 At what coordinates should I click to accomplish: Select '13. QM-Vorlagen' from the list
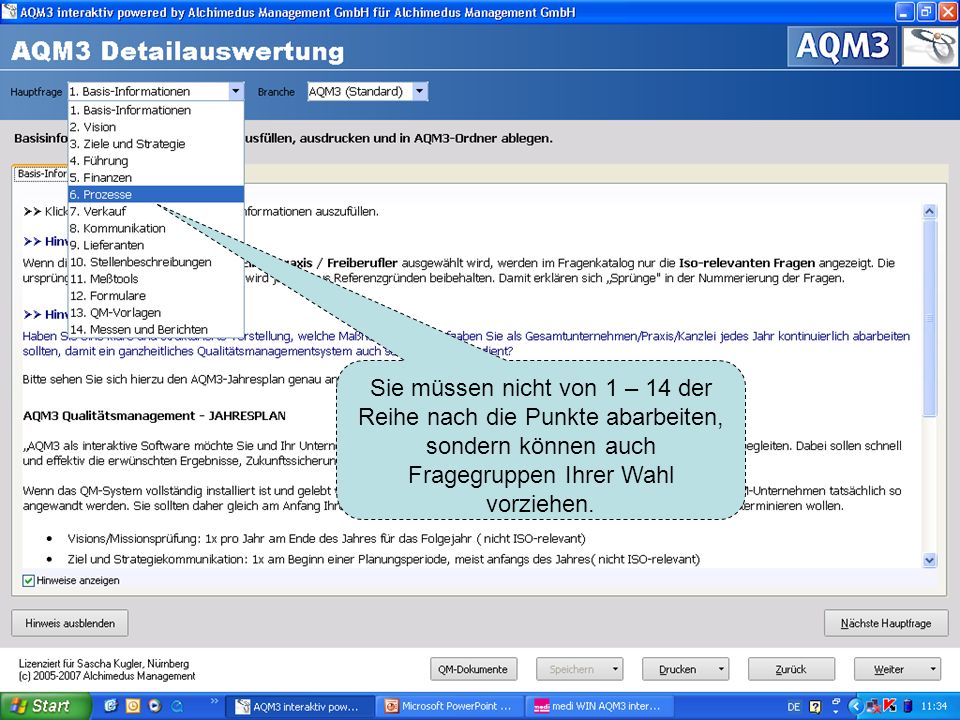(x=156, y=312)
